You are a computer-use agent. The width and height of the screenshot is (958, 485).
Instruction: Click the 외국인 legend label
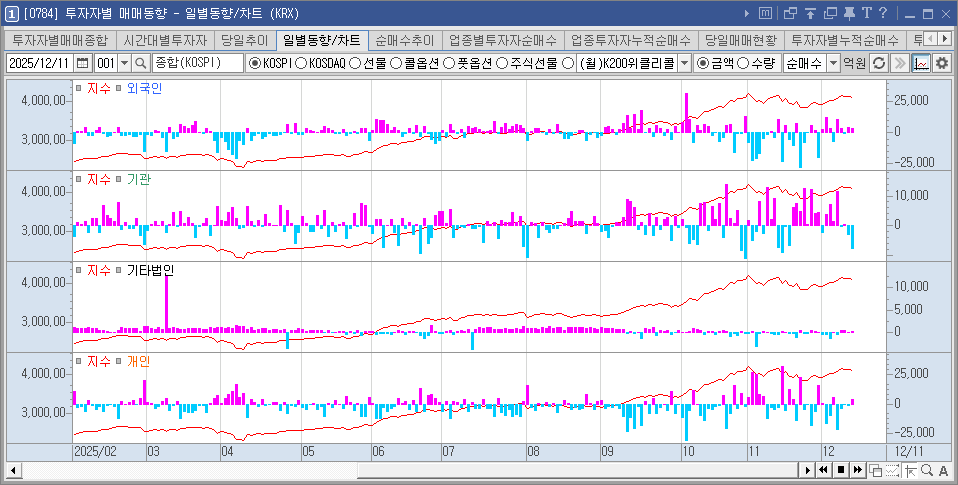145,89
